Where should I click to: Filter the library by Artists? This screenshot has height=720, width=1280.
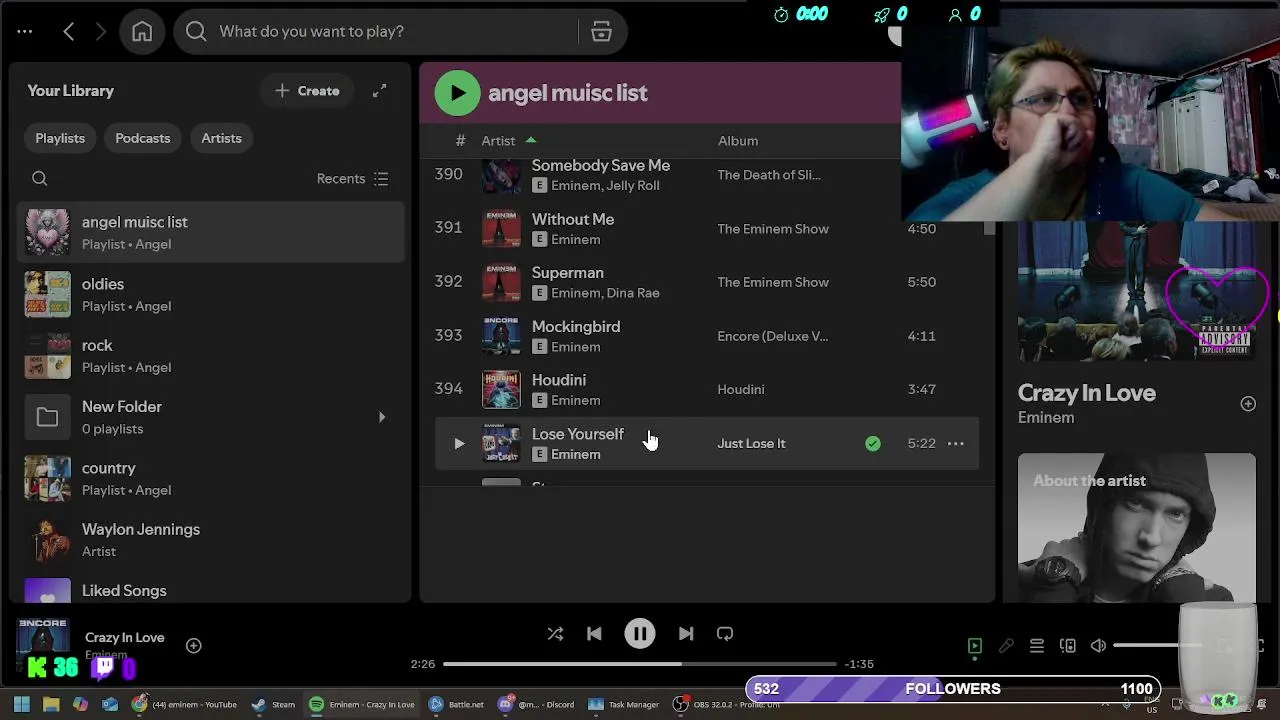click(221, 138)
